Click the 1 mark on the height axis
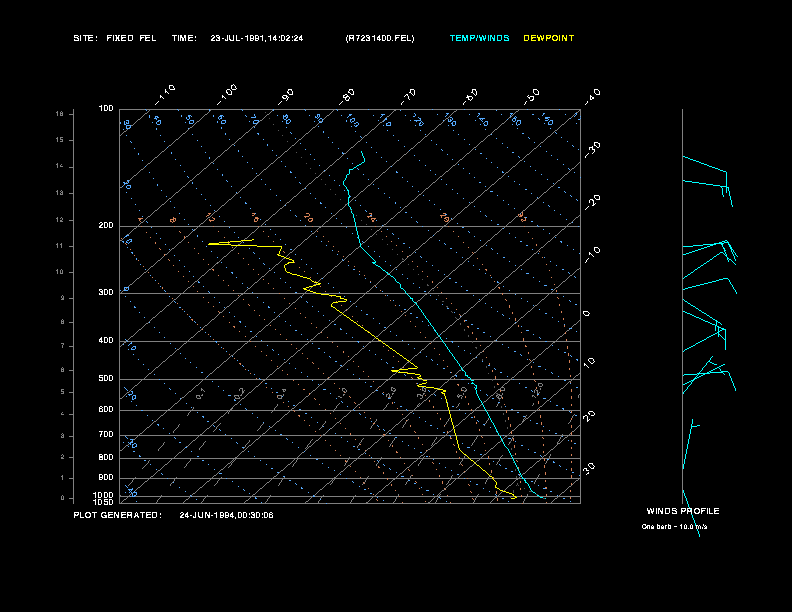The image size is (792, 612). 63,478
